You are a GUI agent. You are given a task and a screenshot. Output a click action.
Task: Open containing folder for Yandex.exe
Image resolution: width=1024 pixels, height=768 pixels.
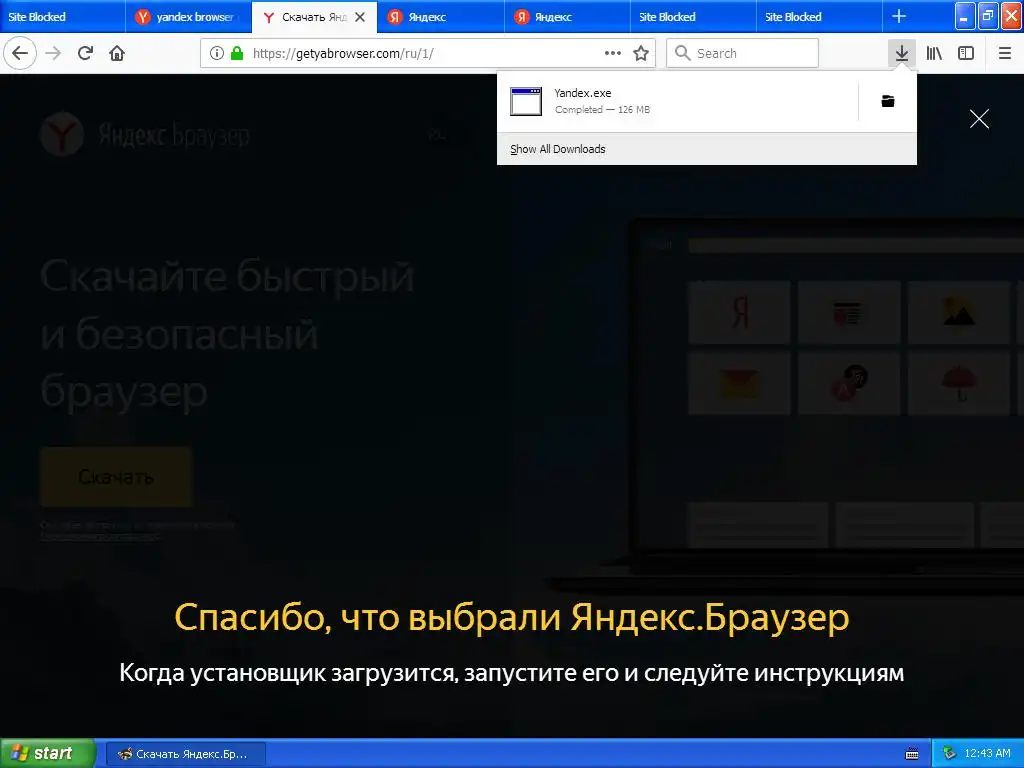888,101
